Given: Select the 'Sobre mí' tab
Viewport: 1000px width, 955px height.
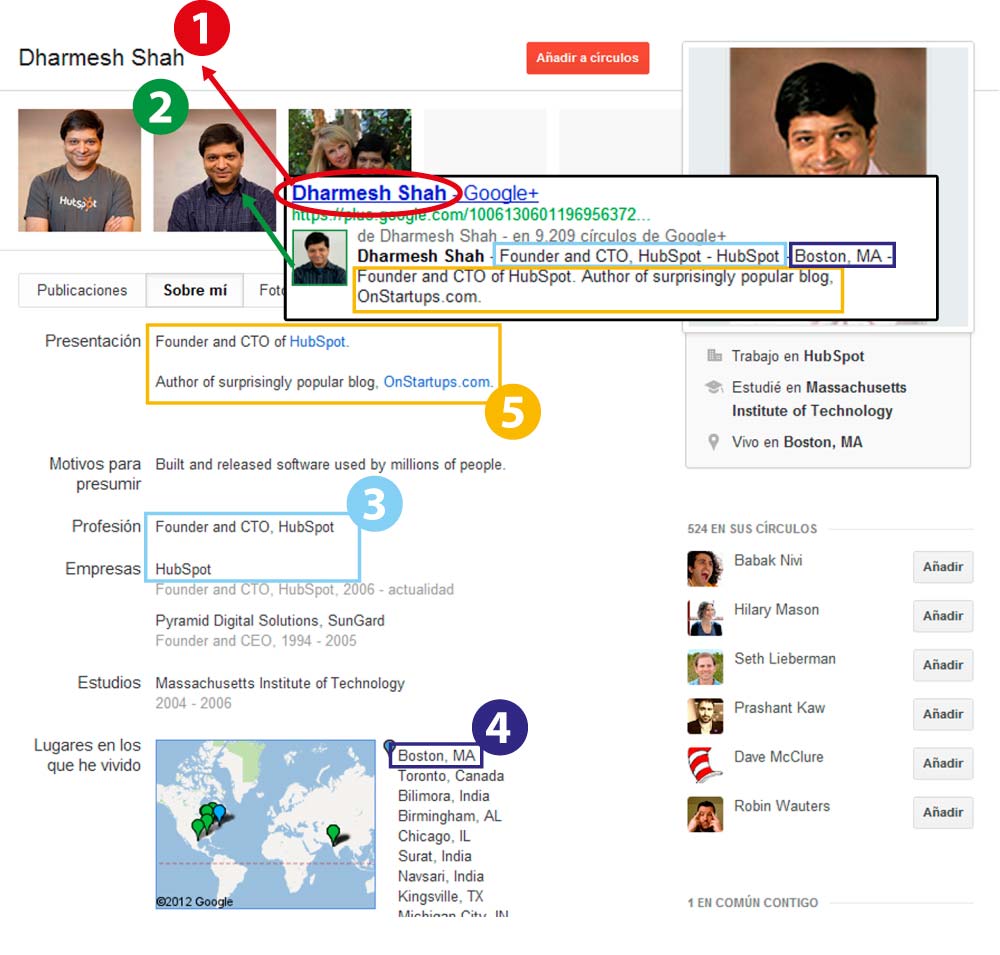Looking at the screenshot, I should click(x=195, y=290).
